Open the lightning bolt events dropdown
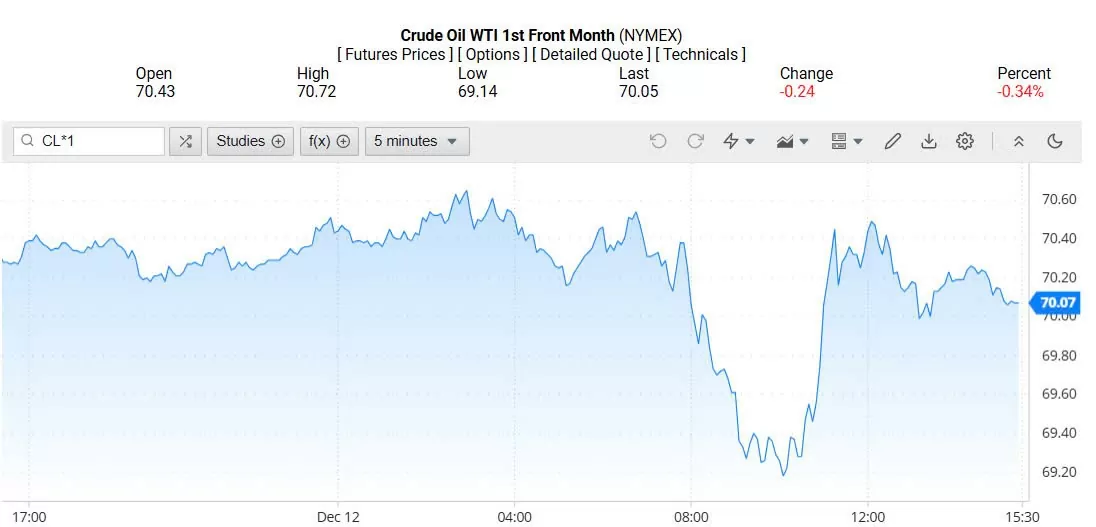 (738, 141)
